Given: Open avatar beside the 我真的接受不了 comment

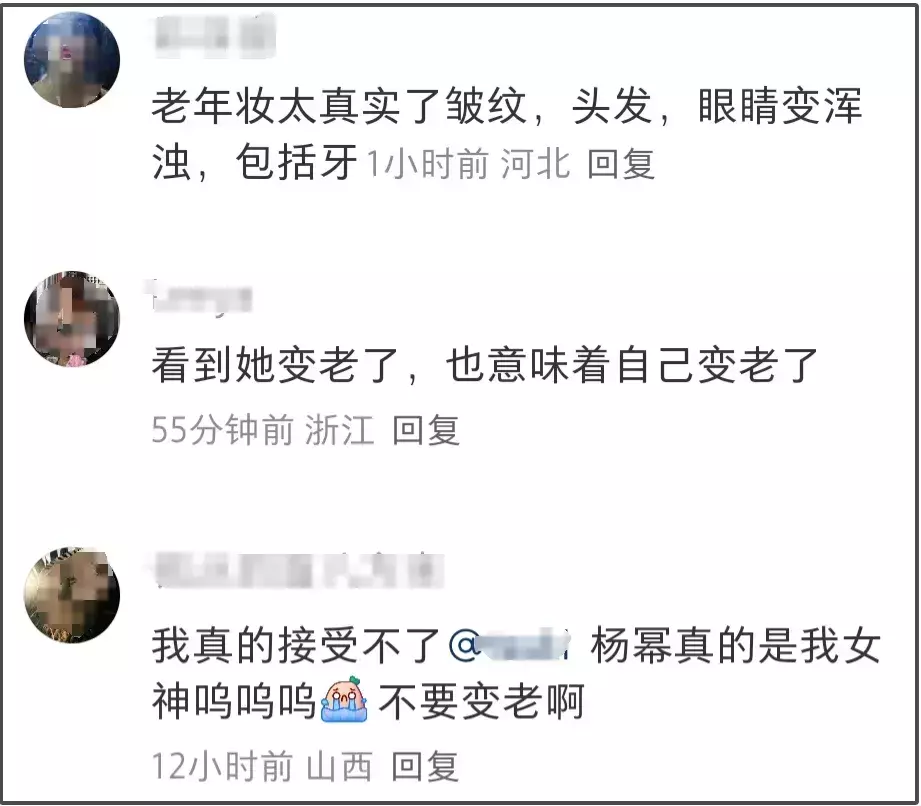Looking at the screenshot, I should [72, 595].
